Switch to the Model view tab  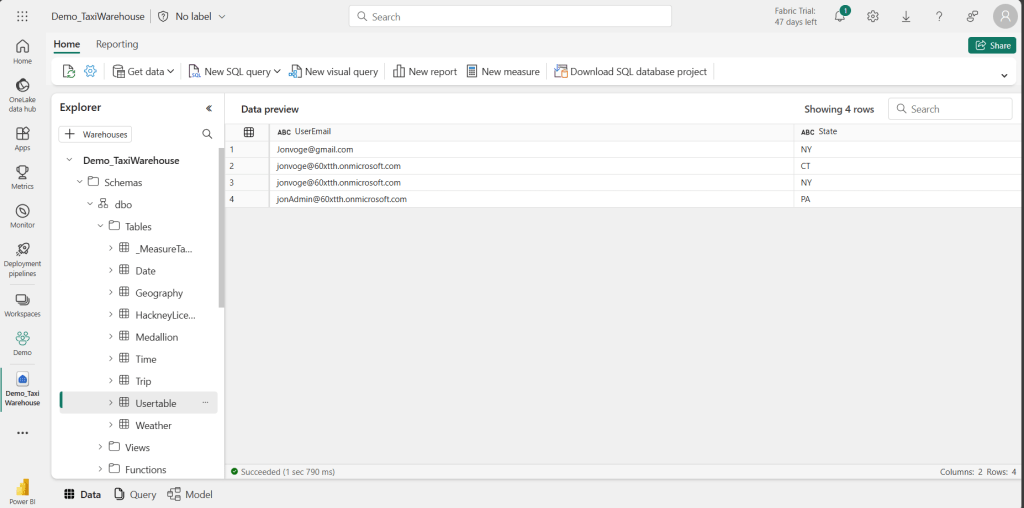click(190, 494)
